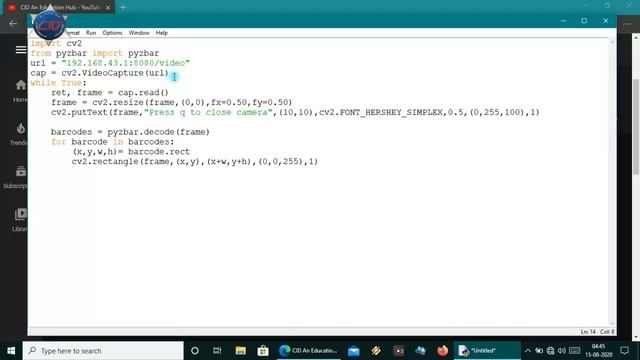640x360 pixels.
Task: Open Task View from taskbar
Action: tap(217, 351)
